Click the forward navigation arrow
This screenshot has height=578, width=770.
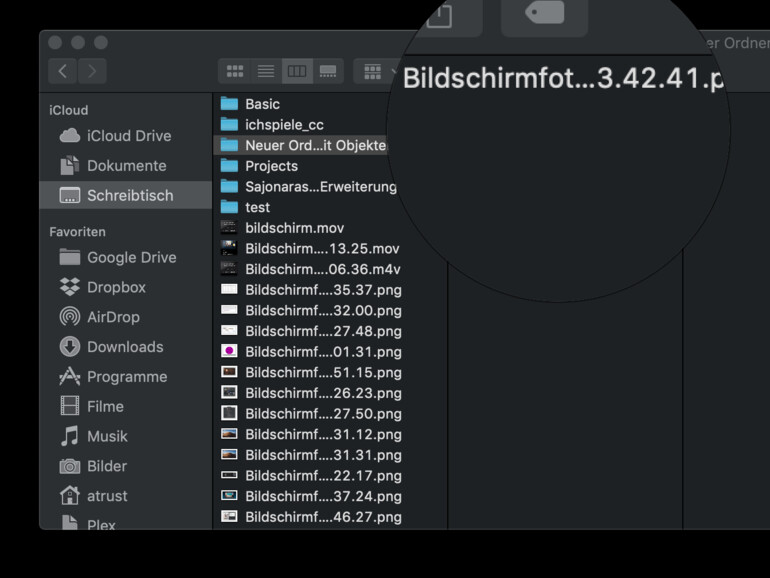click(x=92, y=71)
